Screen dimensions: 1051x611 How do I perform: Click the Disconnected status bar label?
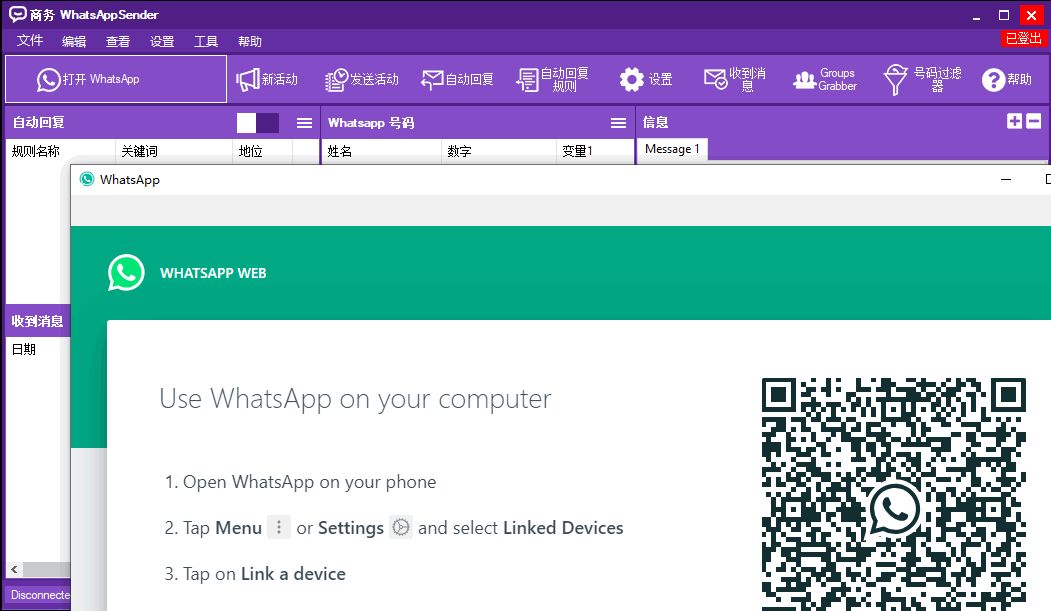tap(40, 595)
